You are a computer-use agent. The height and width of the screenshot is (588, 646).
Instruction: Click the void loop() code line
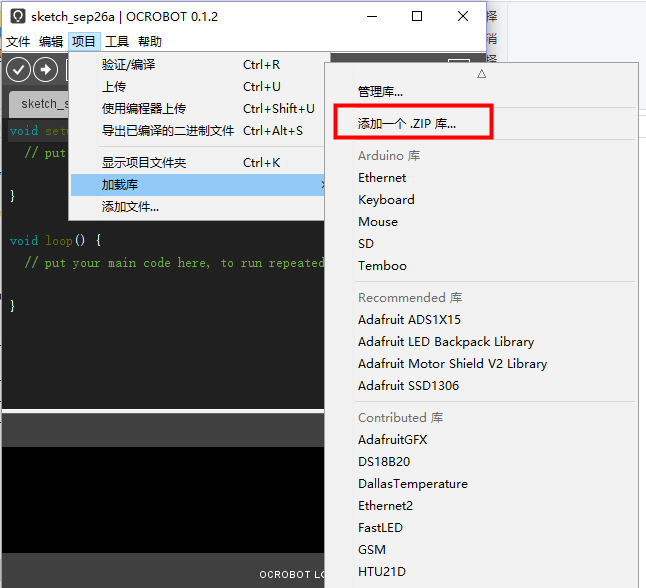coord(55,241)
